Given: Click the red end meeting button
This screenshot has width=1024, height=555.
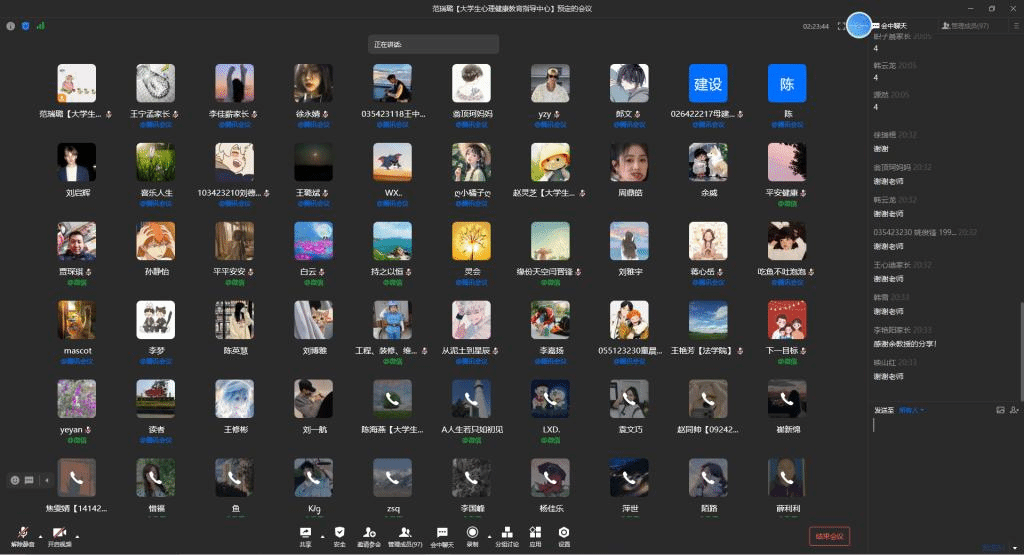Looking at the screenshot, I should [829, 536].
